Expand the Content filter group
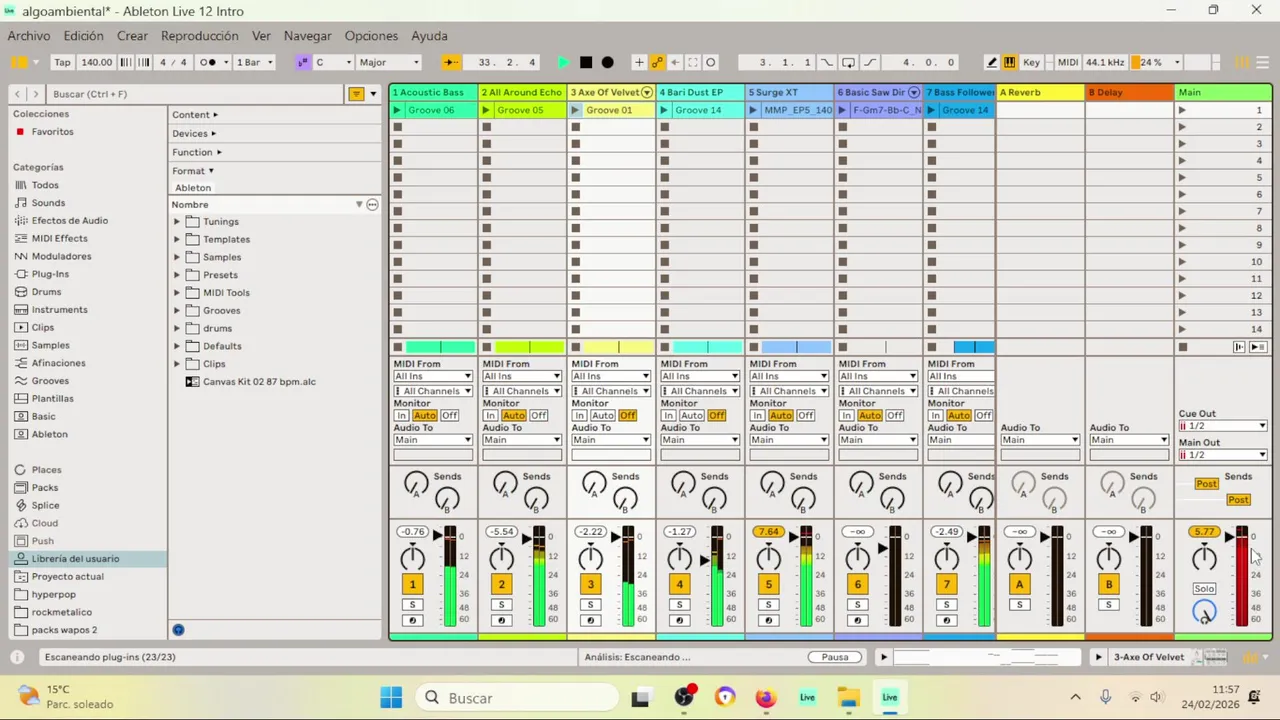This screenshot has height=720, width=1280. (195, 114)
